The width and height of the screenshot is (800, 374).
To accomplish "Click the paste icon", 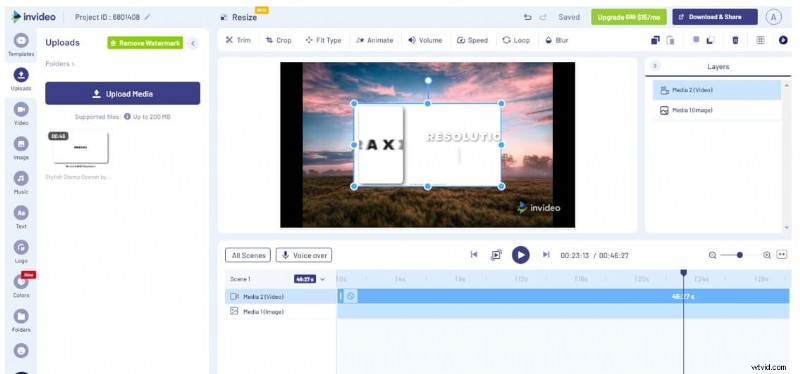I will pos(671,40).
